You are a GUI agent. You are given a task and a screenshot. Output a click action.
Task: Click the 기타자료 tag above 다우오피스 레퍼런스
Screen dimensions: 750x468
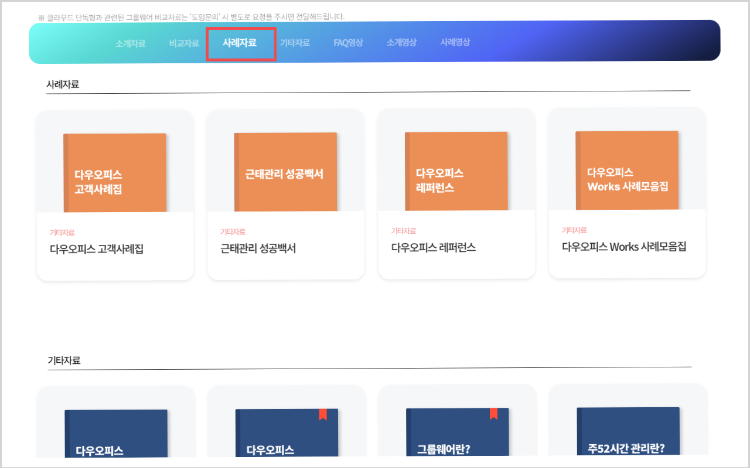[403, 231]
